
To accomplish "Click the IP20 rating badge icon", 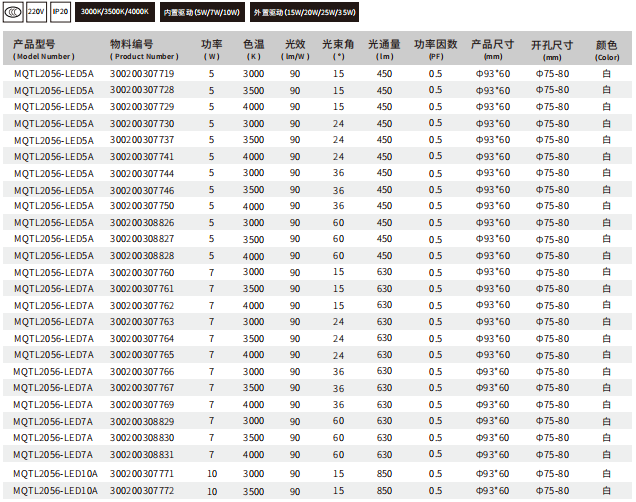I will pyautogui.click(x=60, y=12).
